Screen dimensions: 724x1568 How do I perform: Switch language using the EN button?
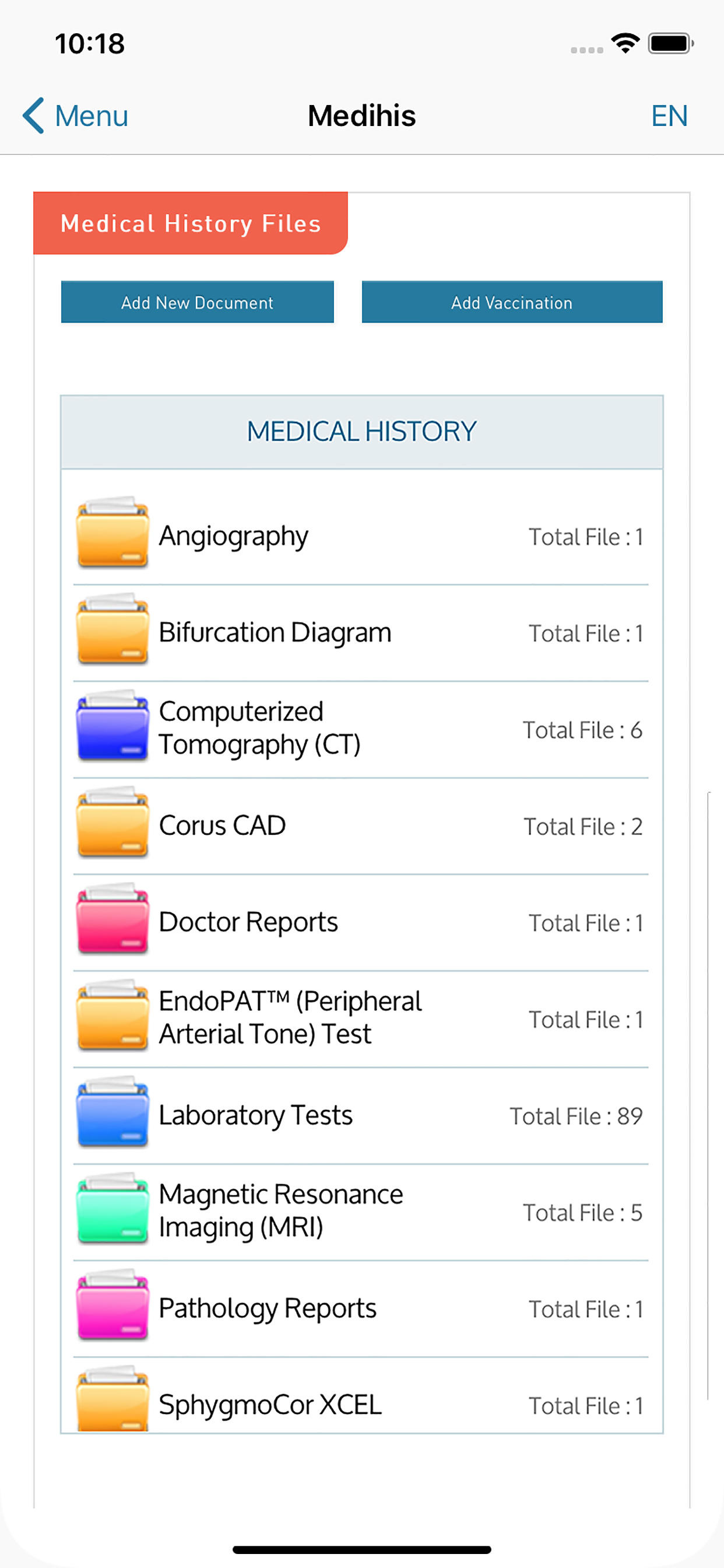pos(669,116)
